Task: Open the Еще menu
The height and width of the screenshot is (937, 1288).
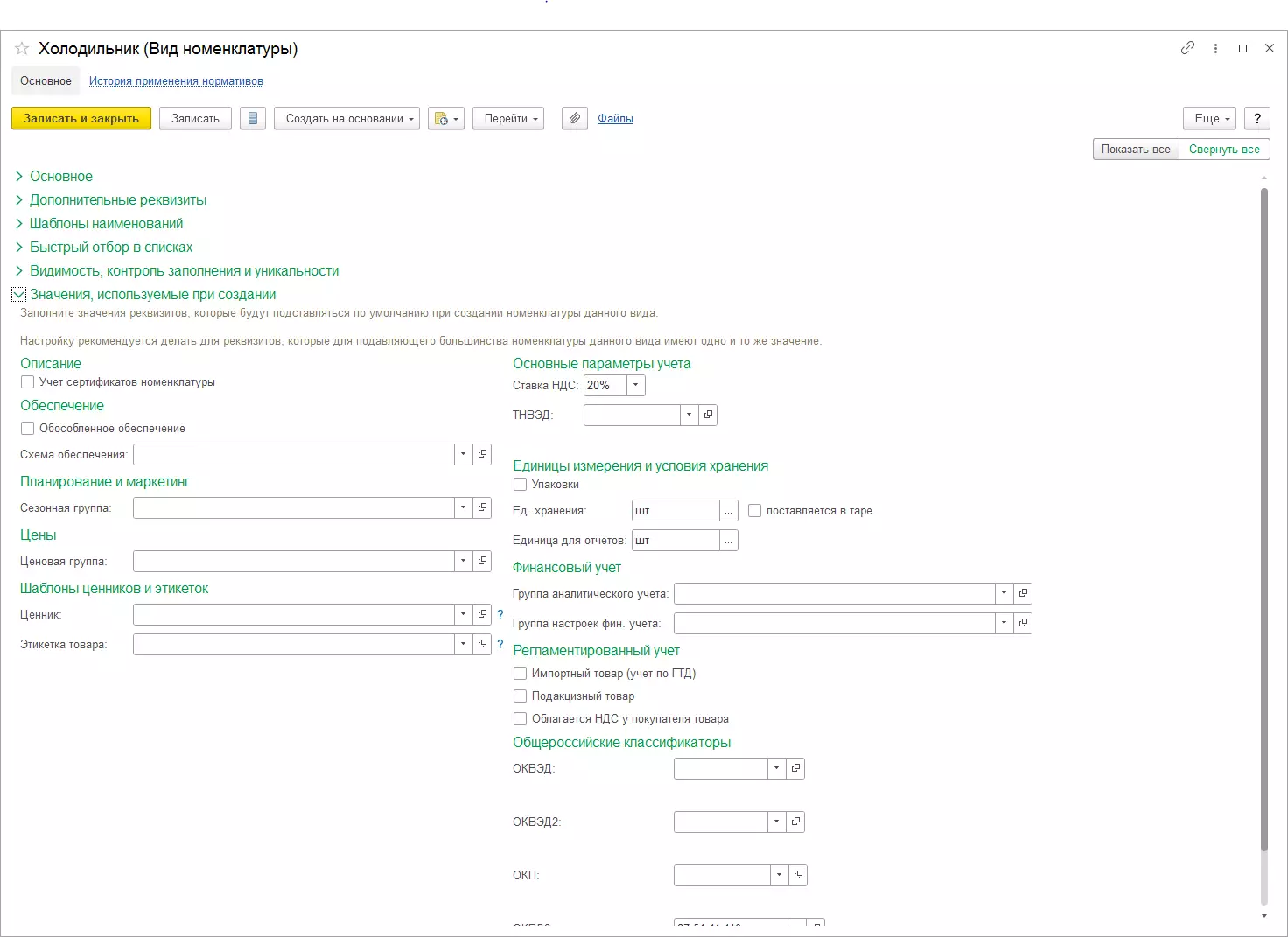Action: (1212, 119)
